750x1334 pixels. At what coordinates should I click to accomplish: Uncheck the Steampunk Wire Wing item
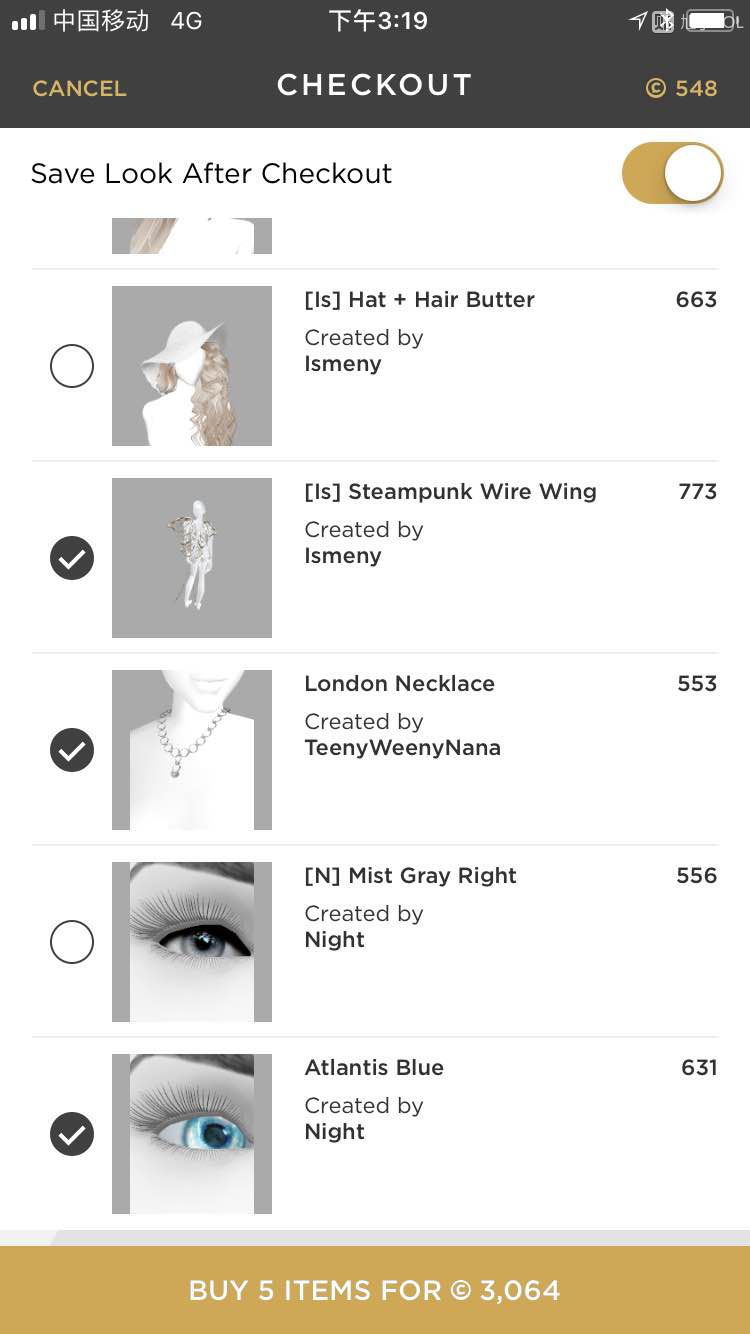72,558
